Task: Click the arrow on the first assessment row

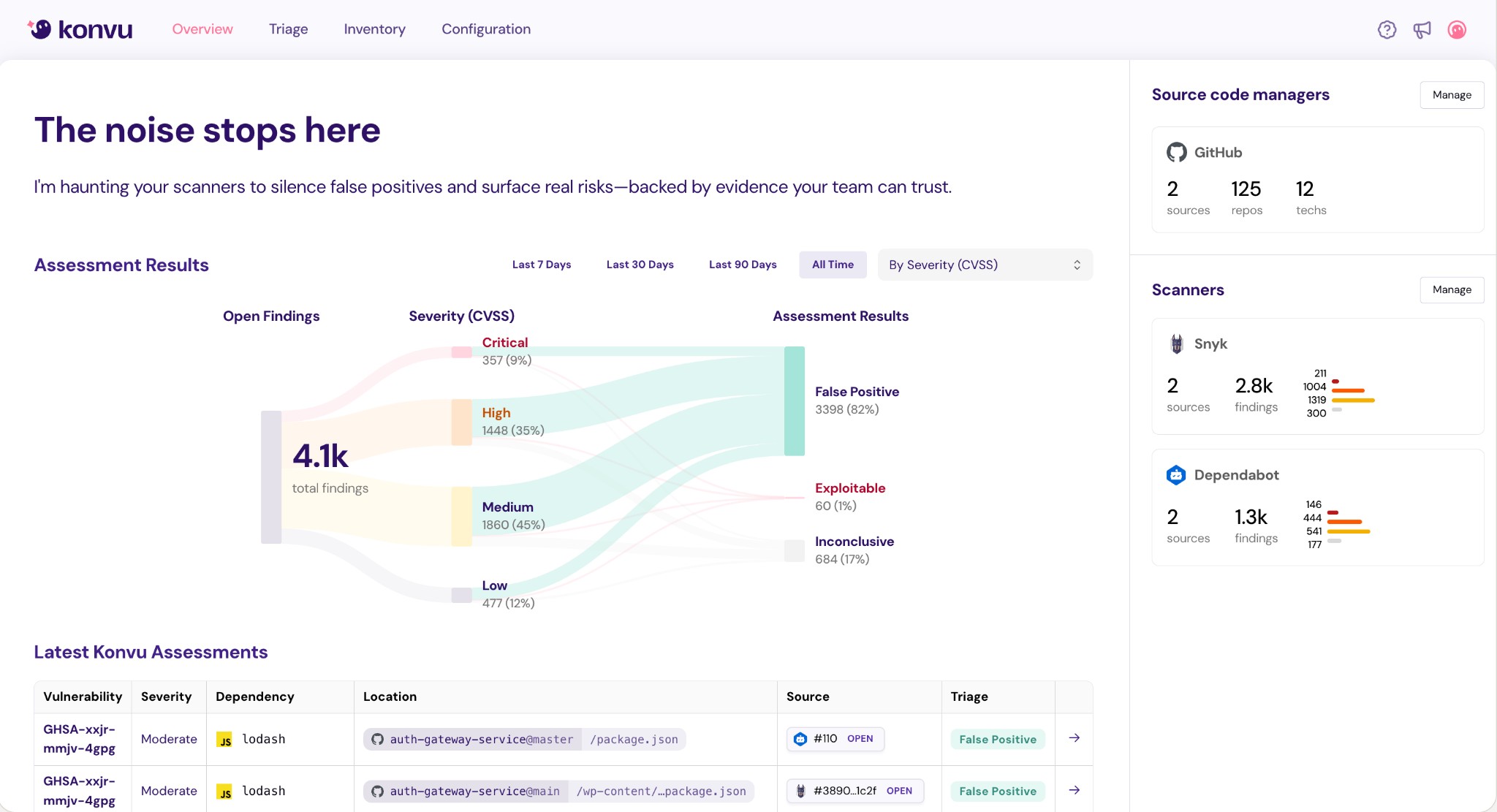Action: [1074, 738]
